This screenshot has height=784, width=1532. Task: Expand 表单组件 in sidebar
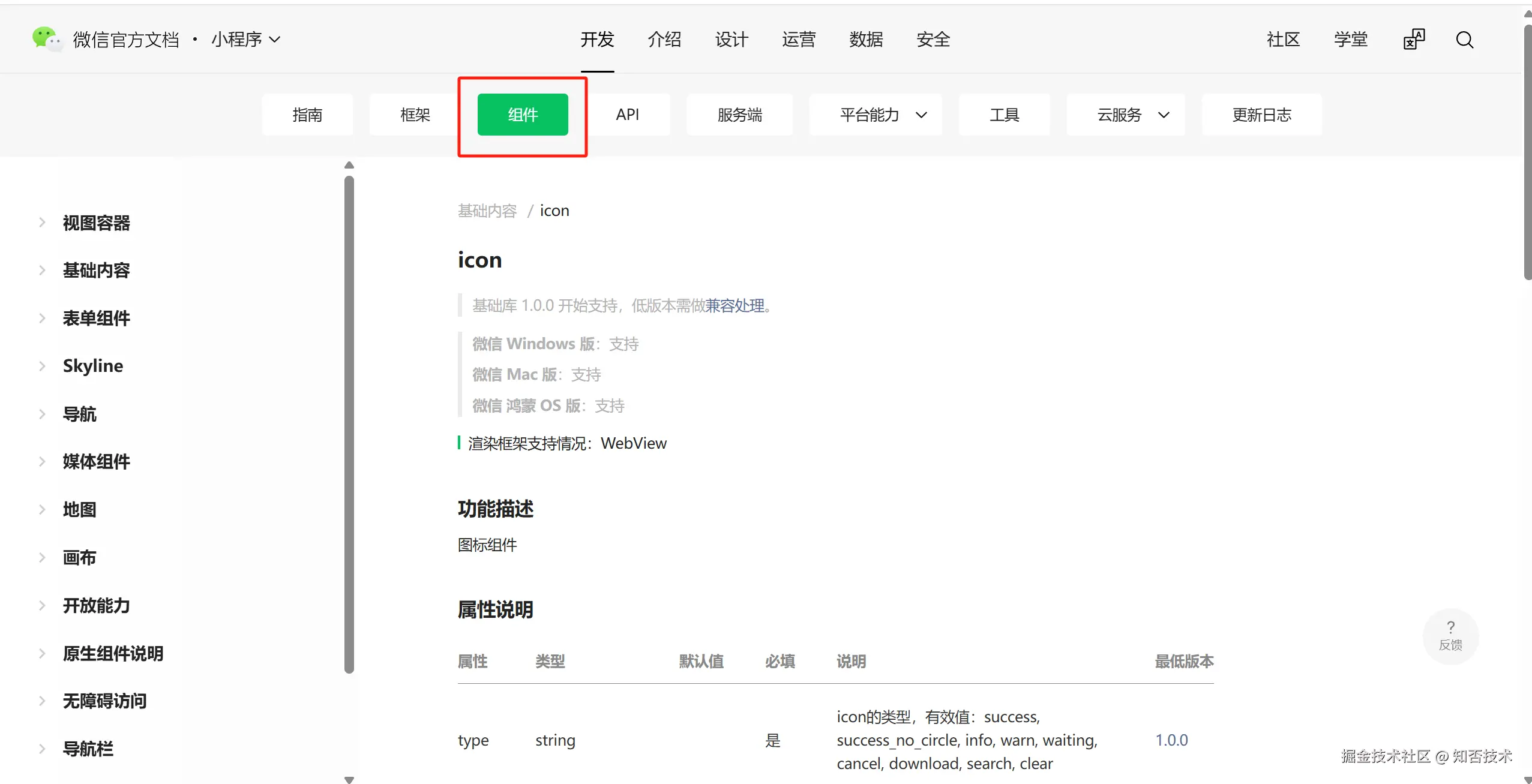click(96, 318)
